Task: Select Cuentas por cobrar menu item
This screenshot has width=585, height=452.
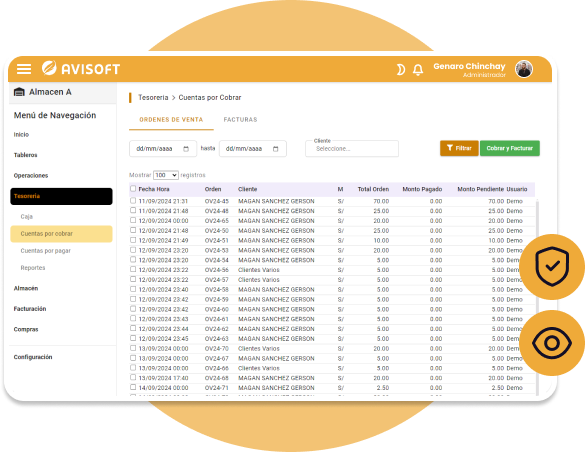Action: coord(61,234)
